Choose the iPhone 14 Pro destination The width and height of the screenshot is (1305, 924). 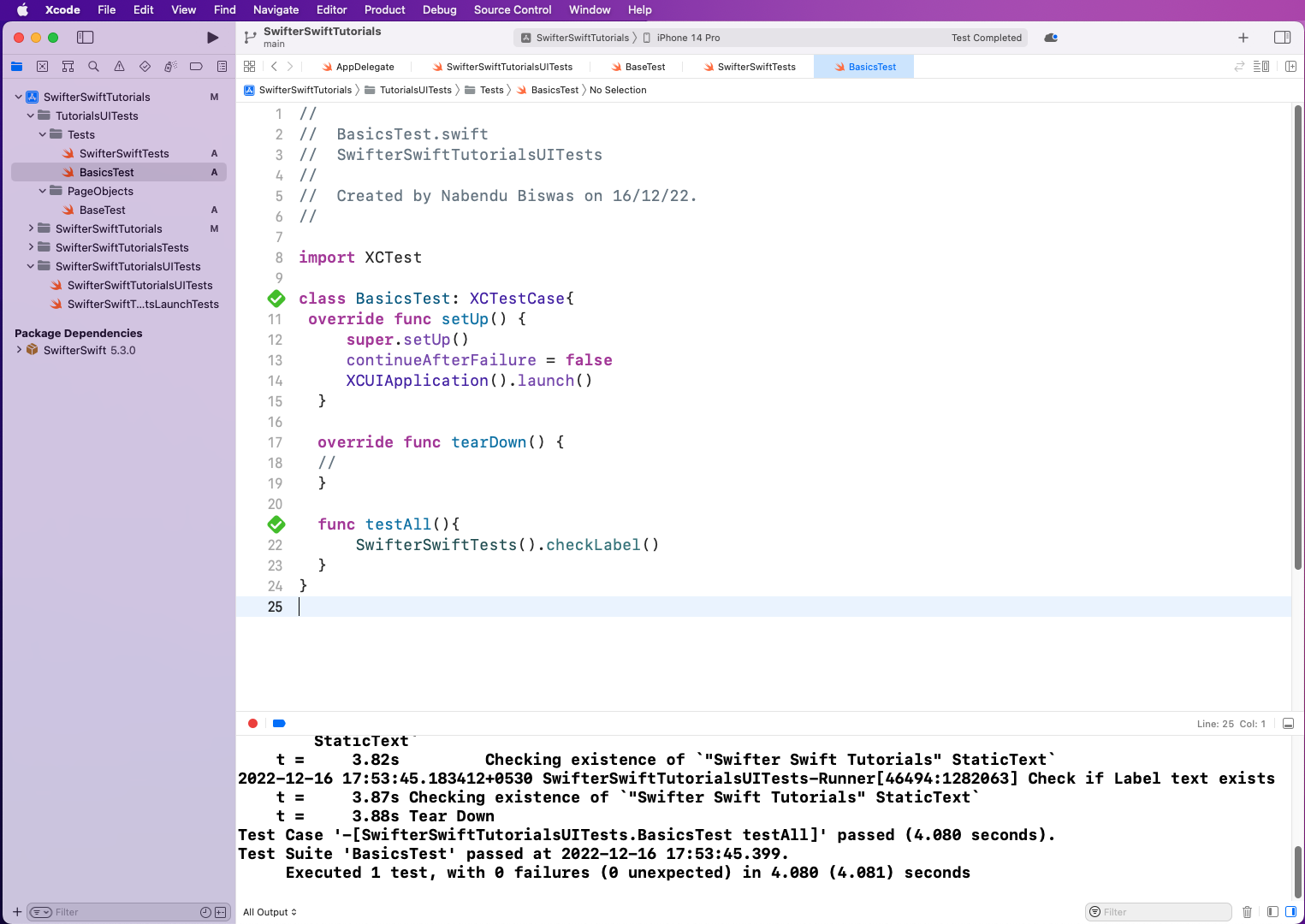(x=681, y=38)
